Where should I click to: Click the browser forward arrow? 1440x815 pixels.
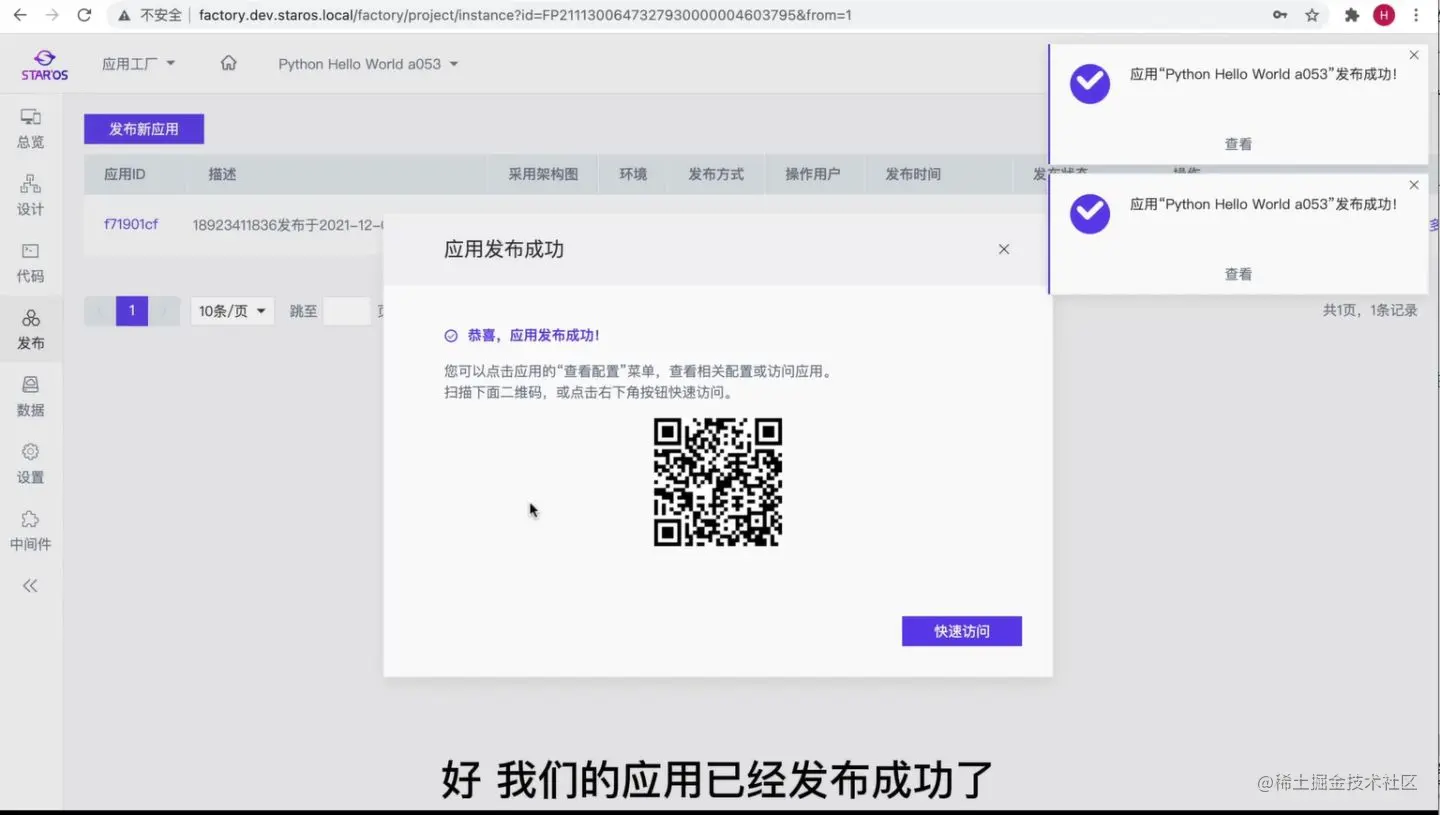coord(52,15)
